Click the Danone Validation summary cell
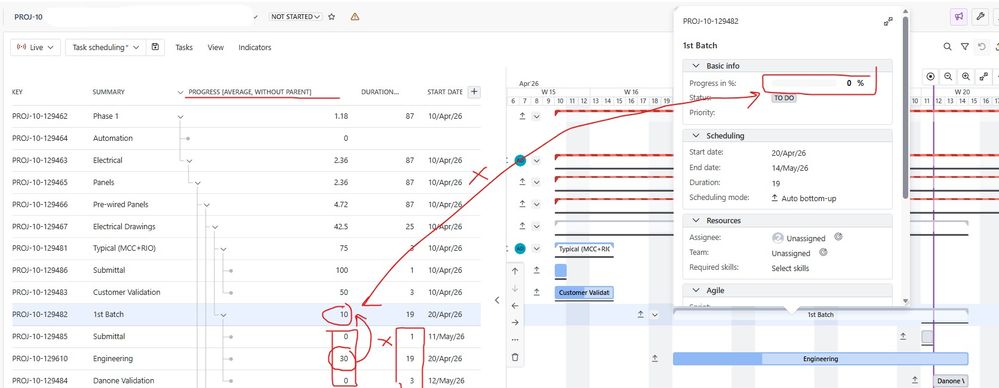The width and height of the screenshot is (999, 388). click(x=124, y=380)
